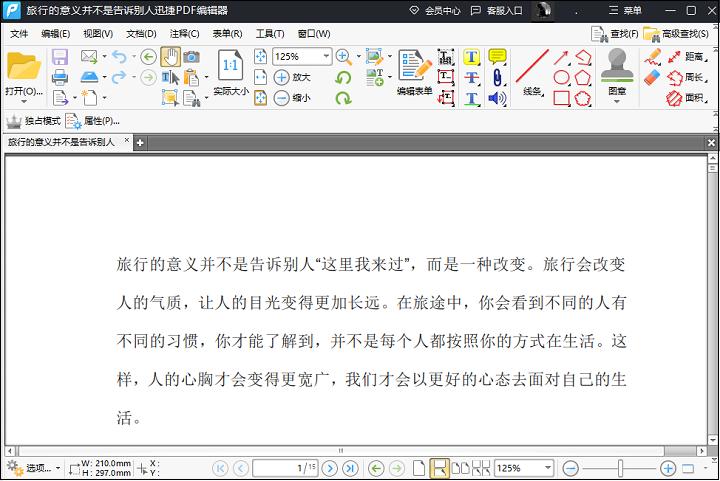Screen dimensions: 720x481
Task: Open the Stamp 图章 dropdown
Action: [x=617, y=101]
